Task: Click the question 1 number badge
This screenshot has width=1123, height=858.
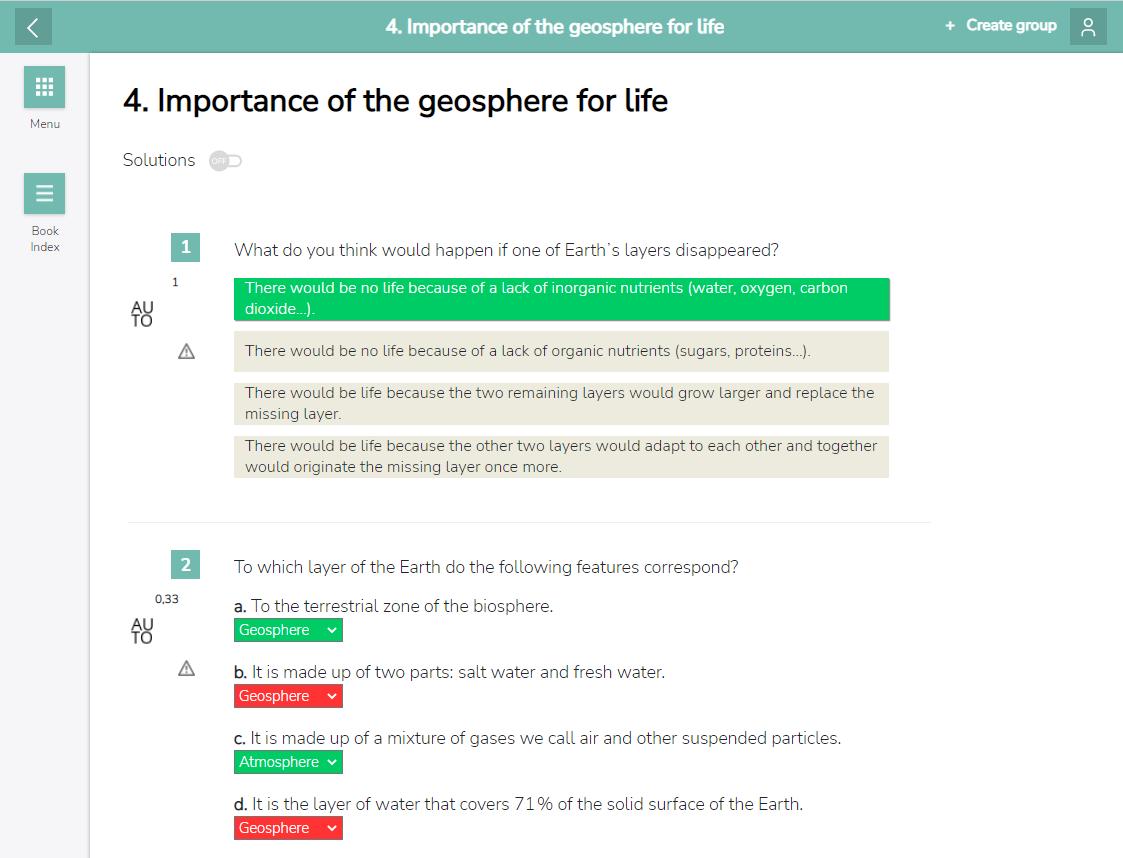Action: click(185, 248)
